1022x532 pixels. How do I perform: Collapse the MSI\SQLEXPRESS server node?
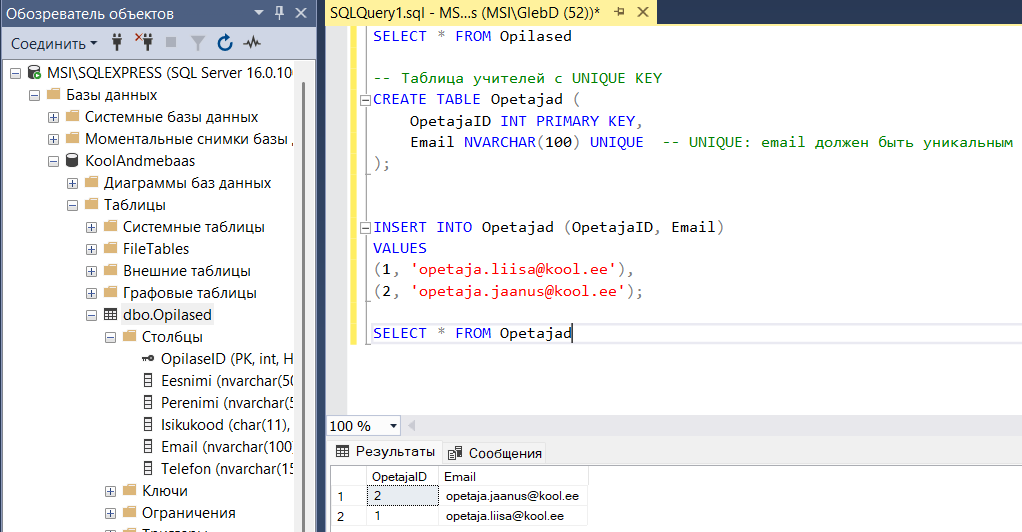tap(16, 74)
